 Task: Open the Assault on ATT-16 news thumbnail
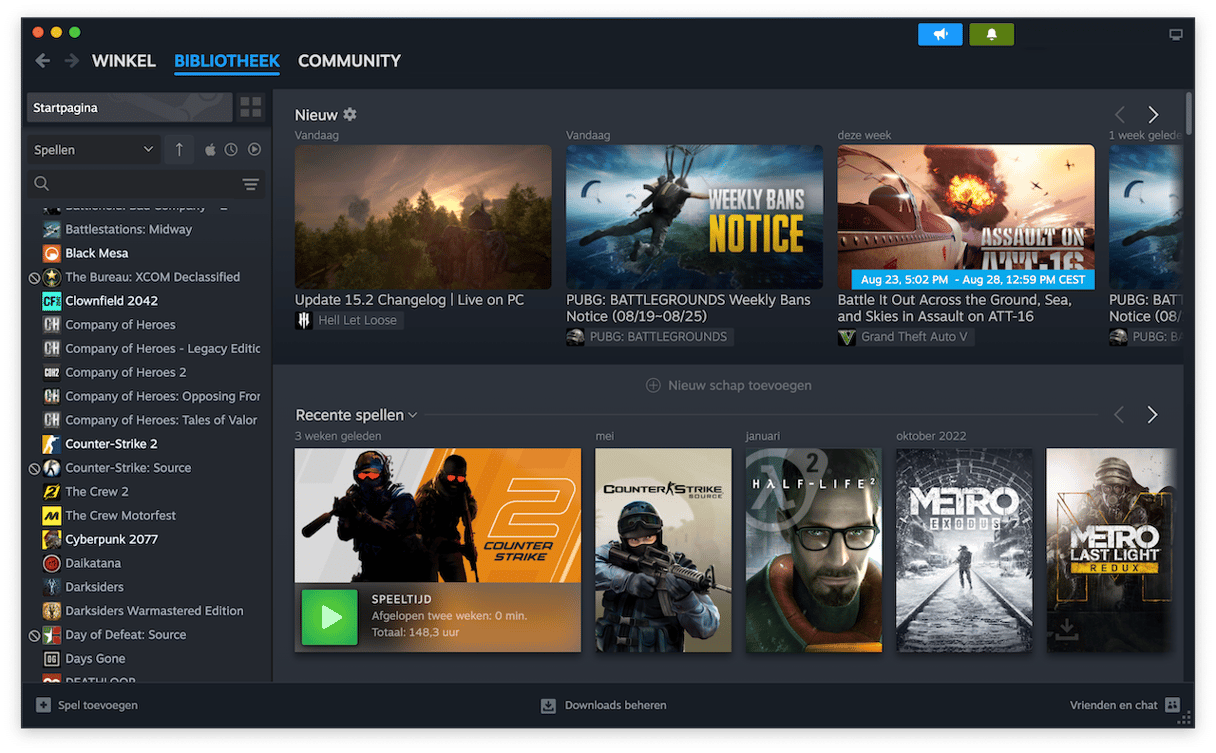[966, 217]
